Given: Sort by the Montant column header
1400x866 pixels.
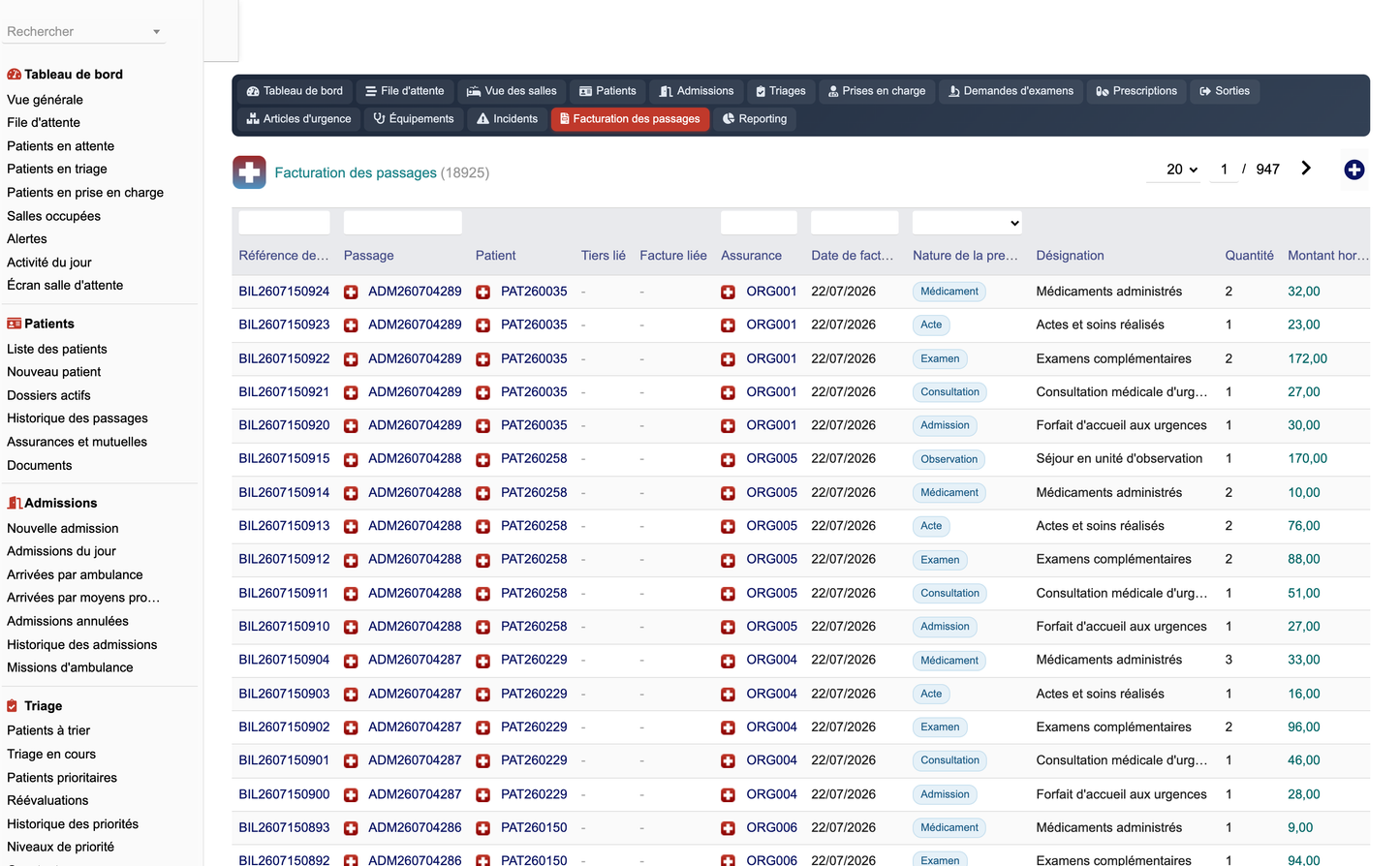Looking at the screenshot, I should pos(1328,256).
